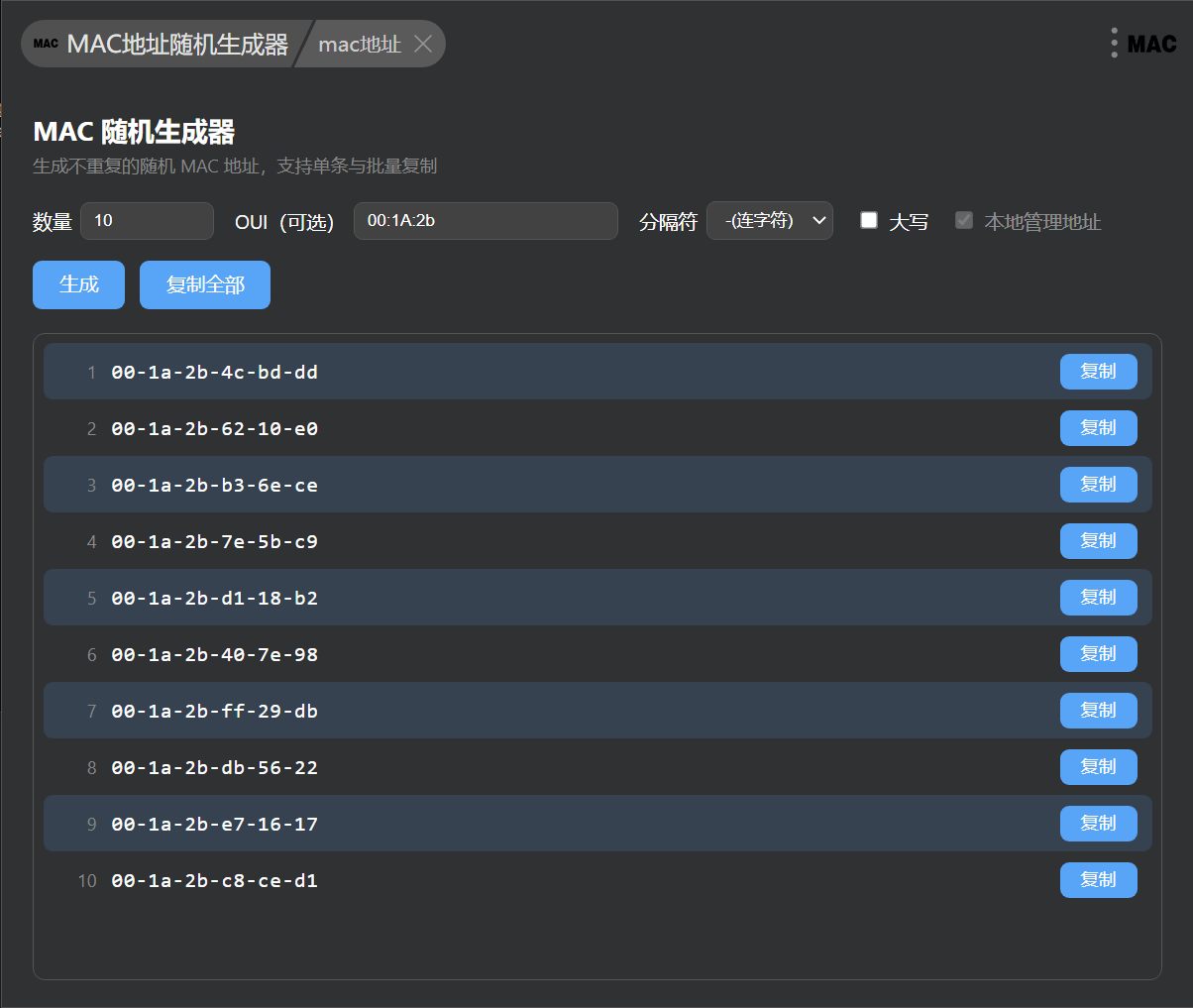Enable the 大写 uppercase checkbox

(x=869, y=220)
